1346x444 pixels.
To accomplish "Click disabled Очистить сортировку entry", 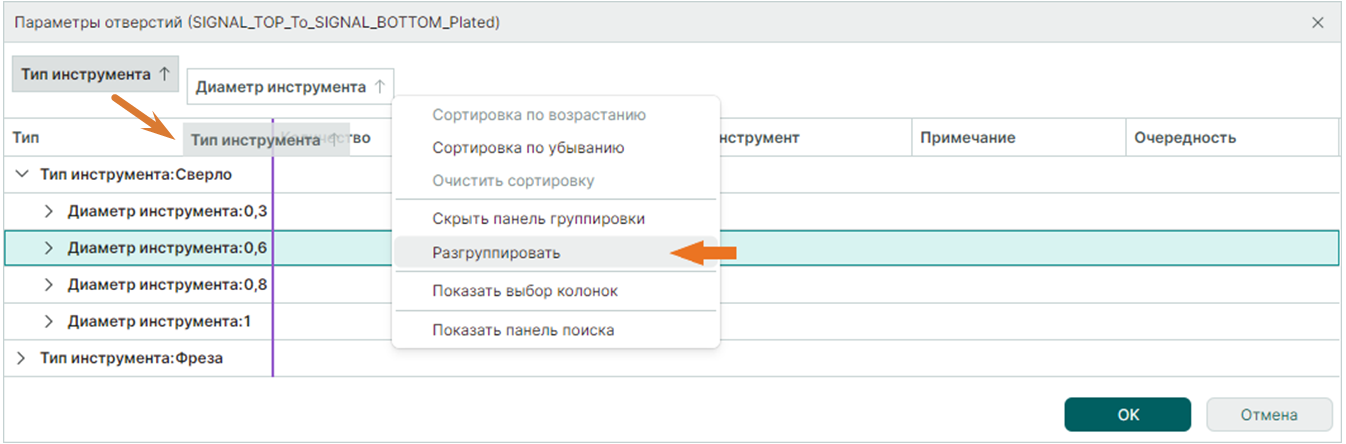I will click(x=555, y=181).
